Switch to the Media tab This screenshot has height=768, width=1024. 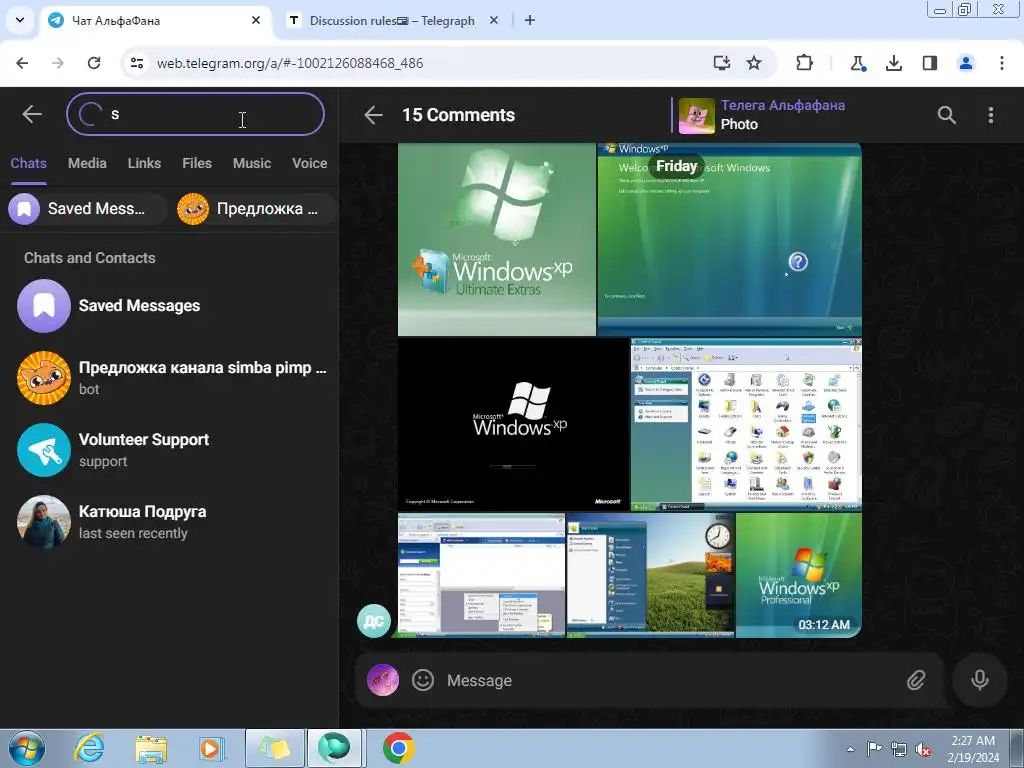[x=87, y=163]
